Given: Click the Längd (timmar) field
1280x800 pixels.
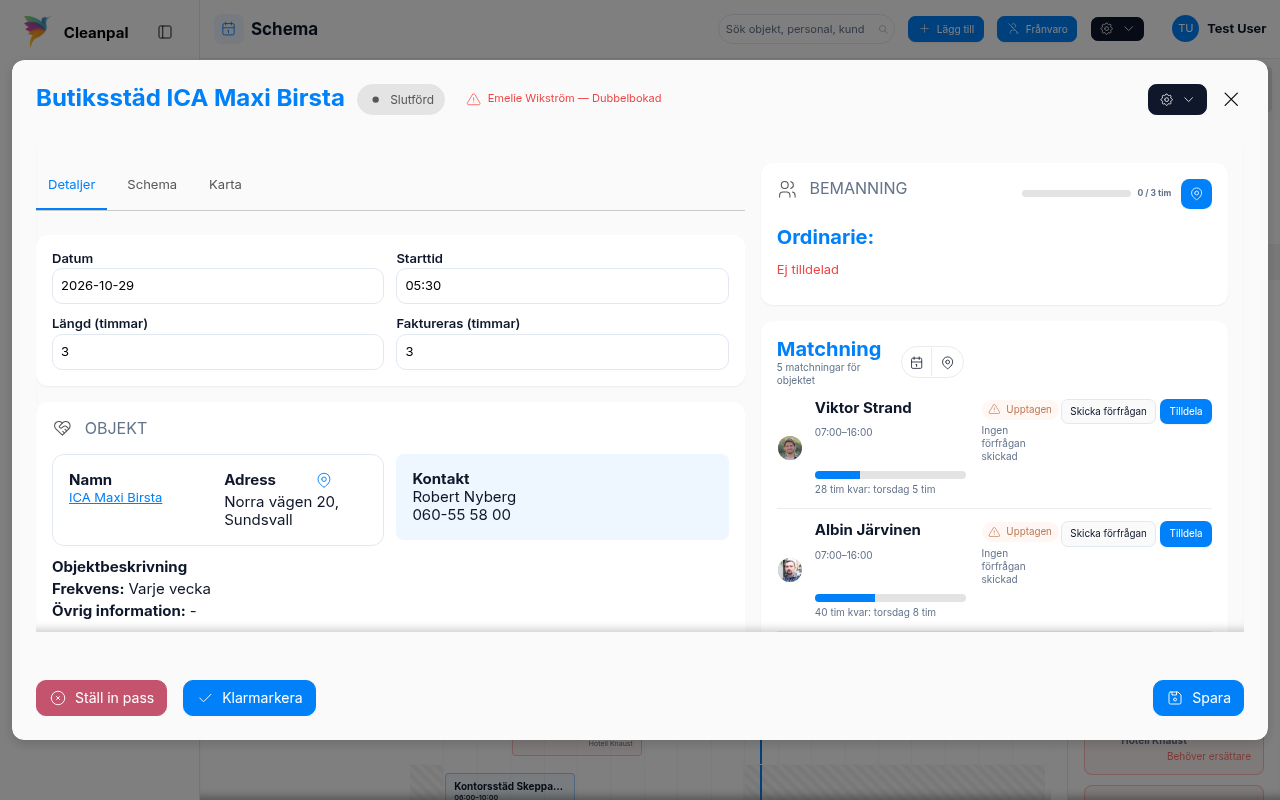Looking at the screenshot, I should tap(218, 352).
